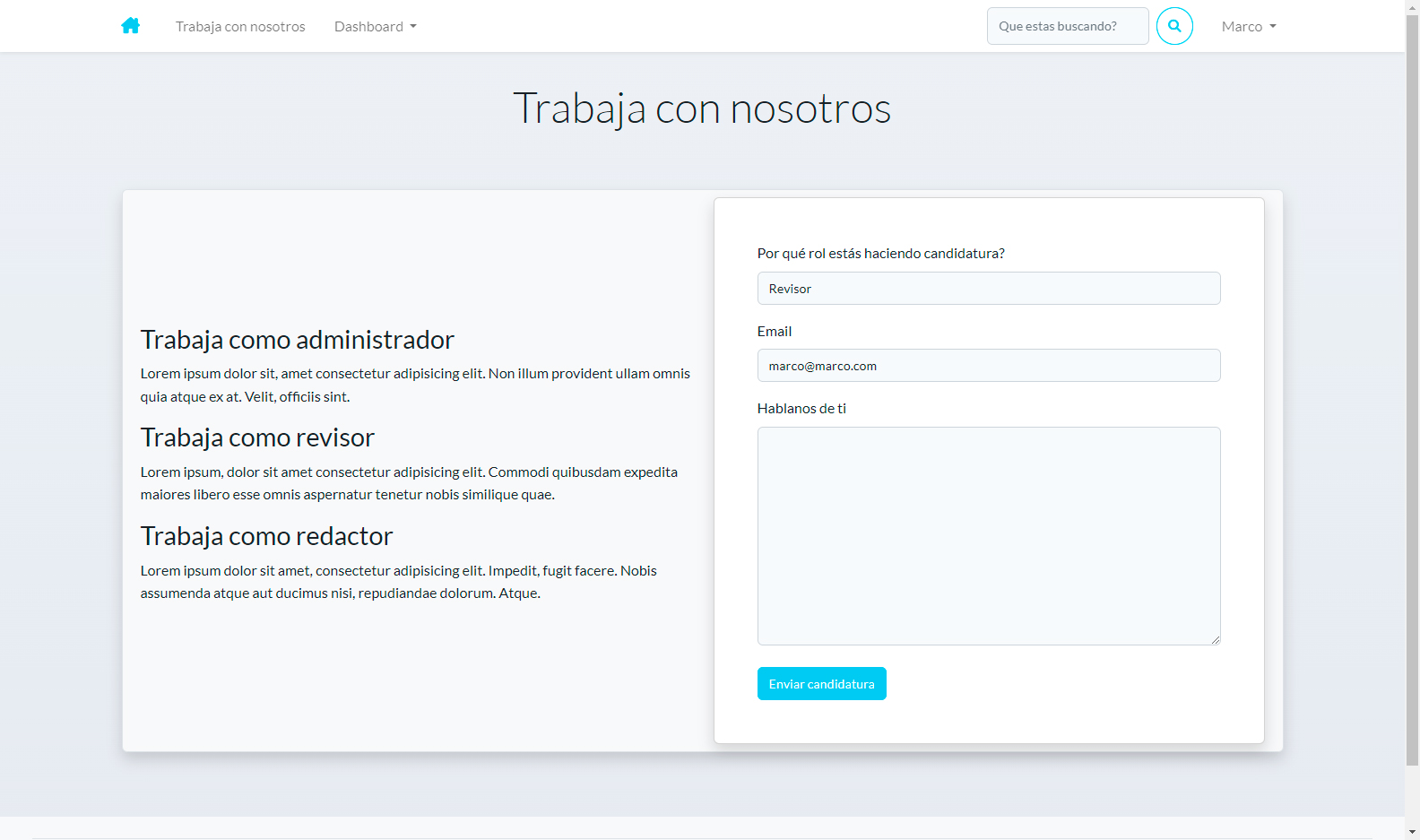Click the email field with marco@marco.com
The height and width of the screenshot is (840, 1420).
tap(988, 366)
